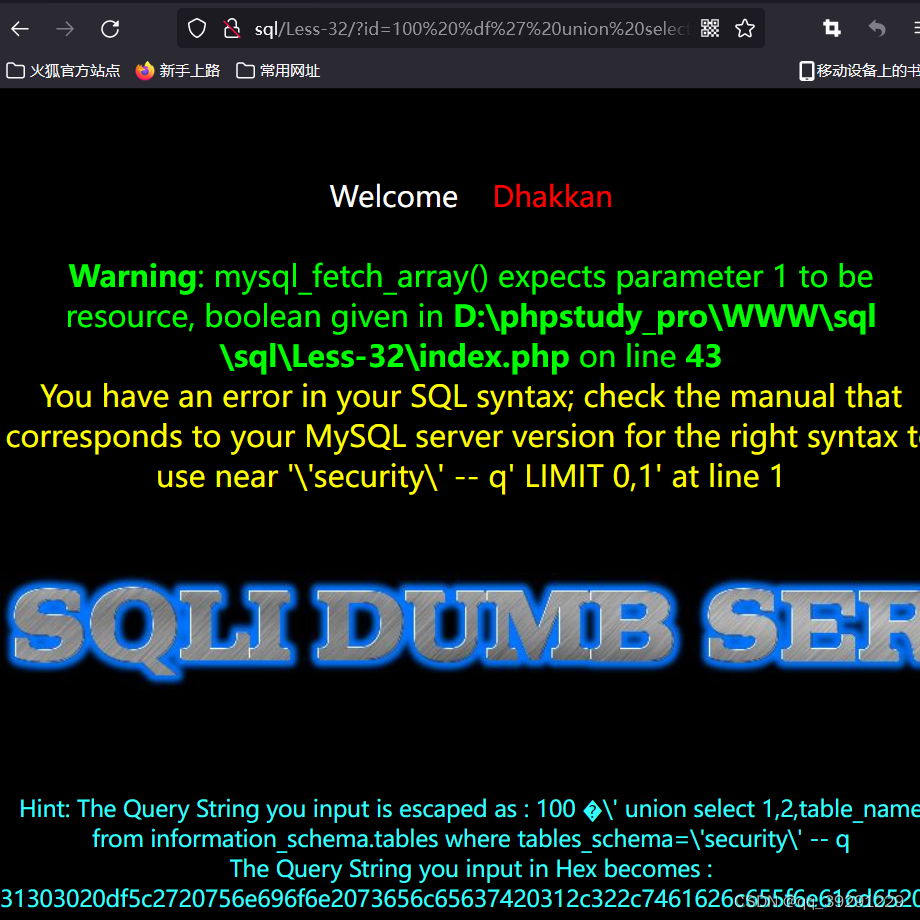Click the crop screenshot icon
The height and width of the screenshot is (920, 920).
coord(831,28)
